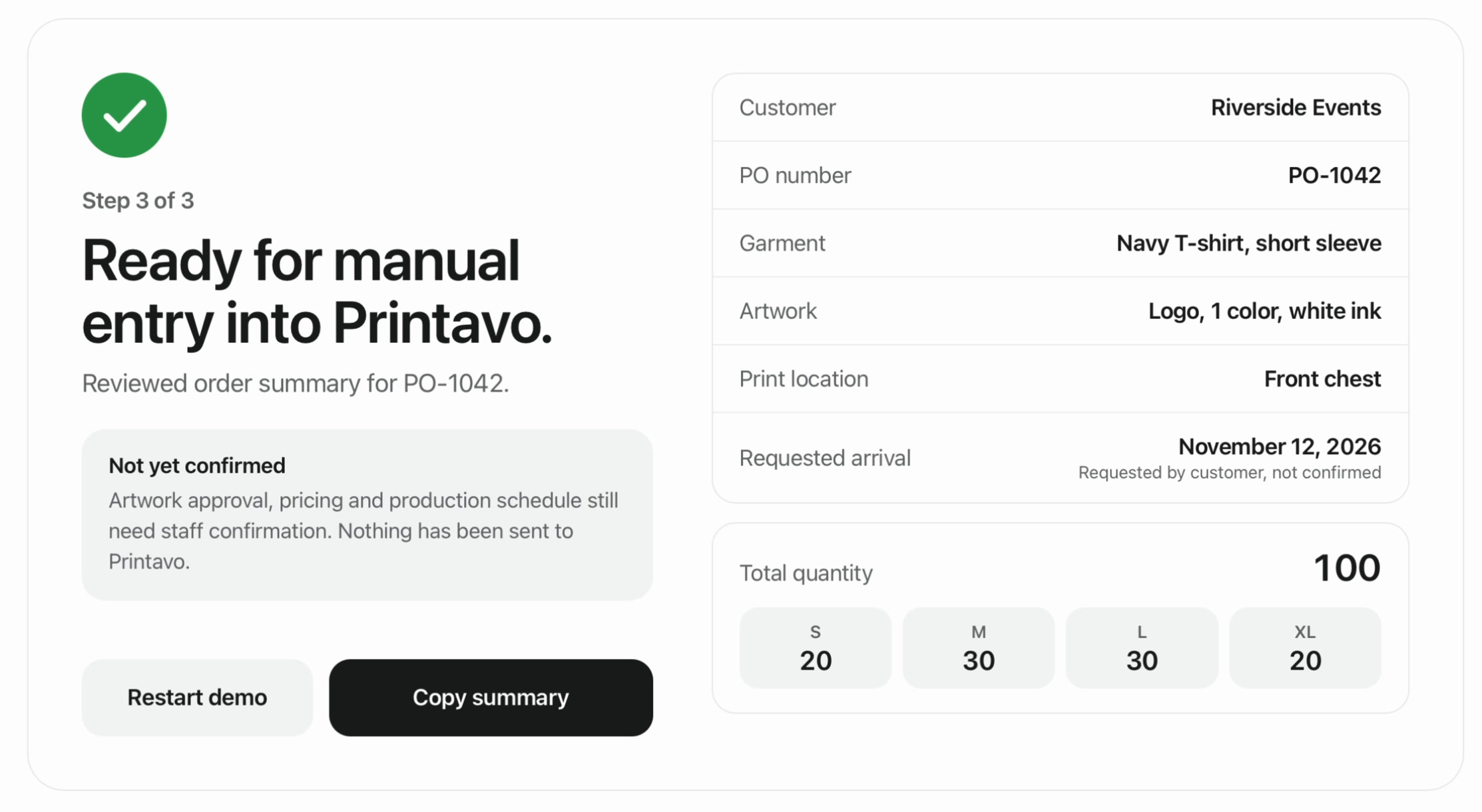Screen dimensions: 1482x812
Task: Select the total quantity value 100
Action: [1347, 569]
